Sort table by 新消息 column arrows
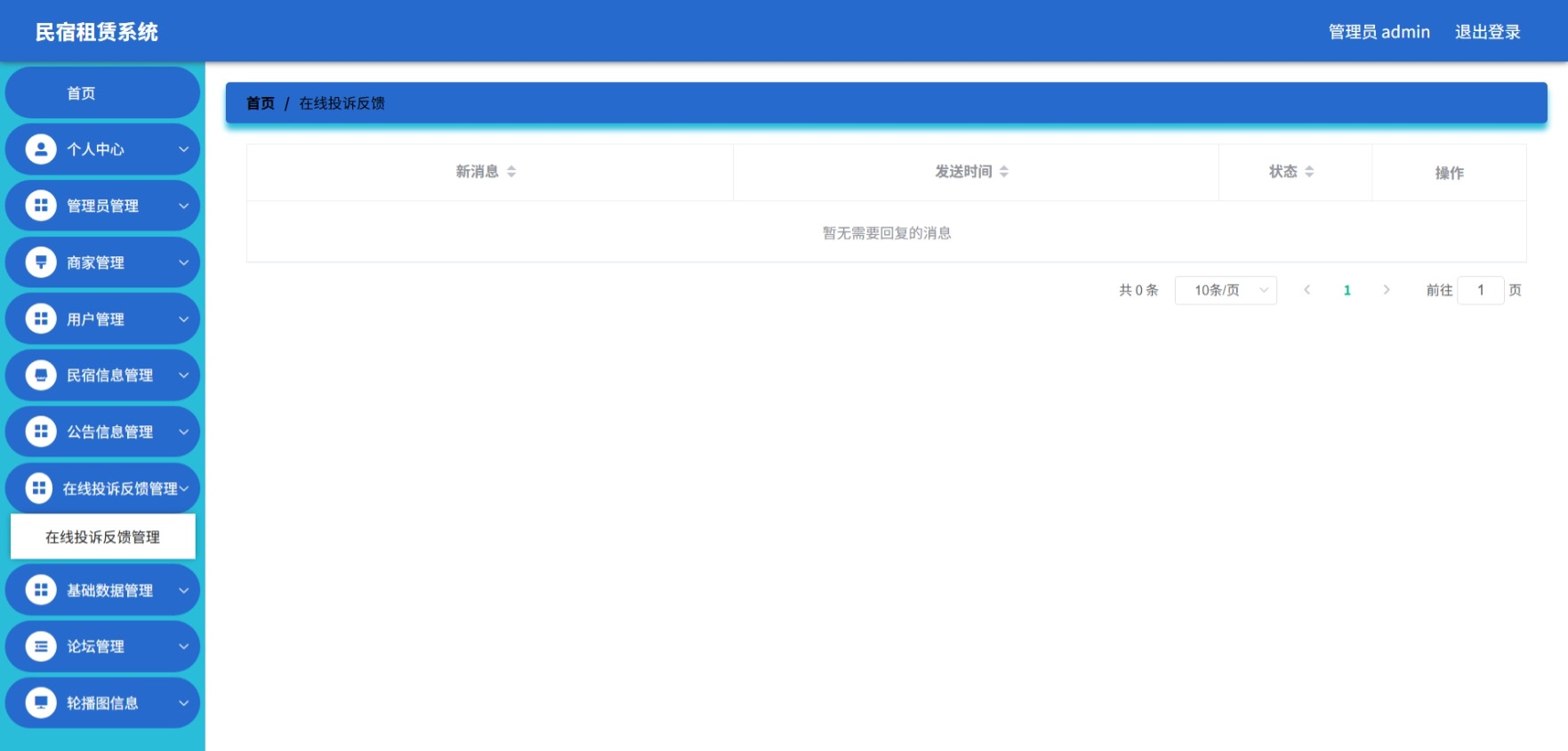This screenshot has width=1568, height=751. click(x=511, y=172)
